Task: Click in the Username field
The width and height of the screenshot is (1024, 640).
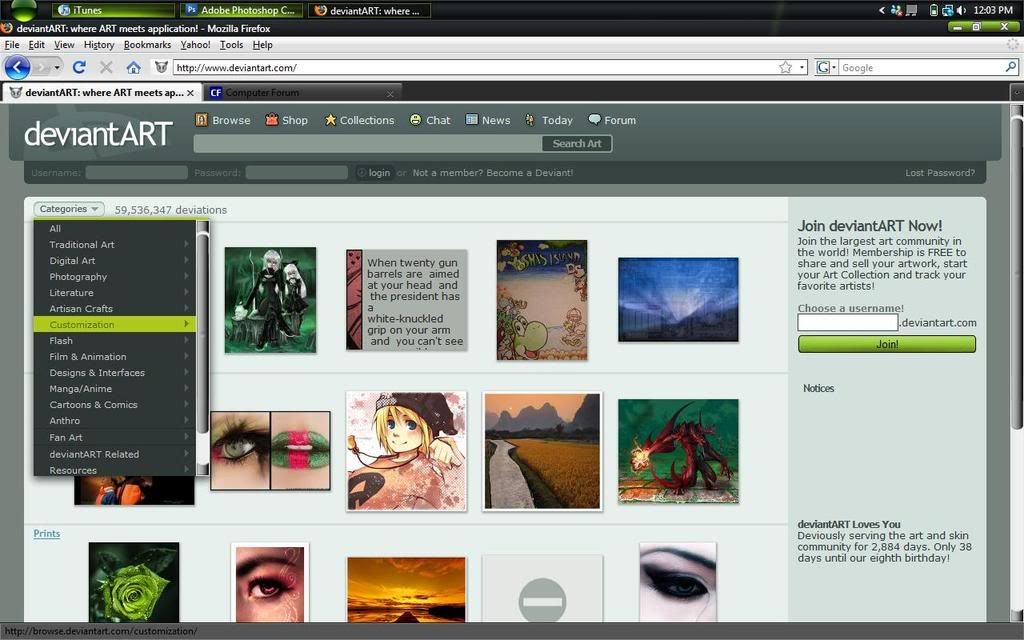Action: tap(136, 172)
